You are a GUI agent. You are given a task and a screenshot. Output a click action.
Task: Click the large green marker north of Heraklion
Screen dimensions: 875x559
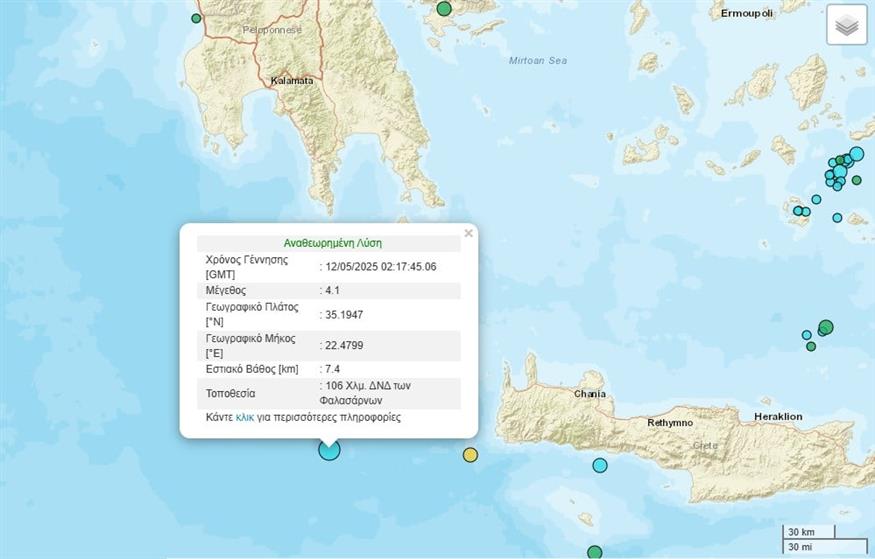click(x=825, y=327)
